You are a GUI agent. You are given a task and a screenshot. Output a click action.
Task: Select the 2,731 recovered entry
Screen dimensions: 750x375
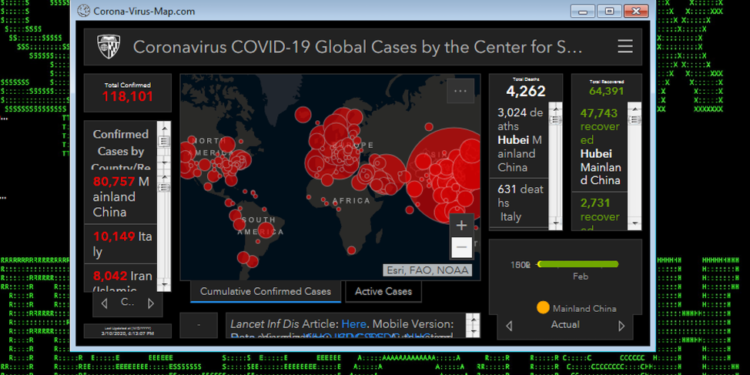(x=600, y=212)
